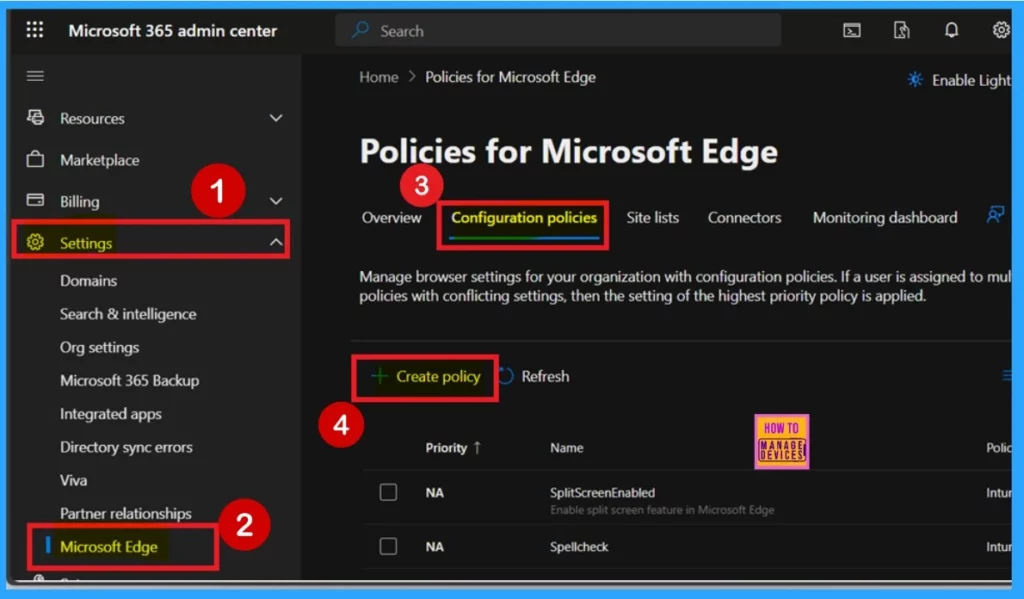Viewport: 1024px width, 599px height.
Task: Click the Home breadcrumb link
Action: point(378,77)
